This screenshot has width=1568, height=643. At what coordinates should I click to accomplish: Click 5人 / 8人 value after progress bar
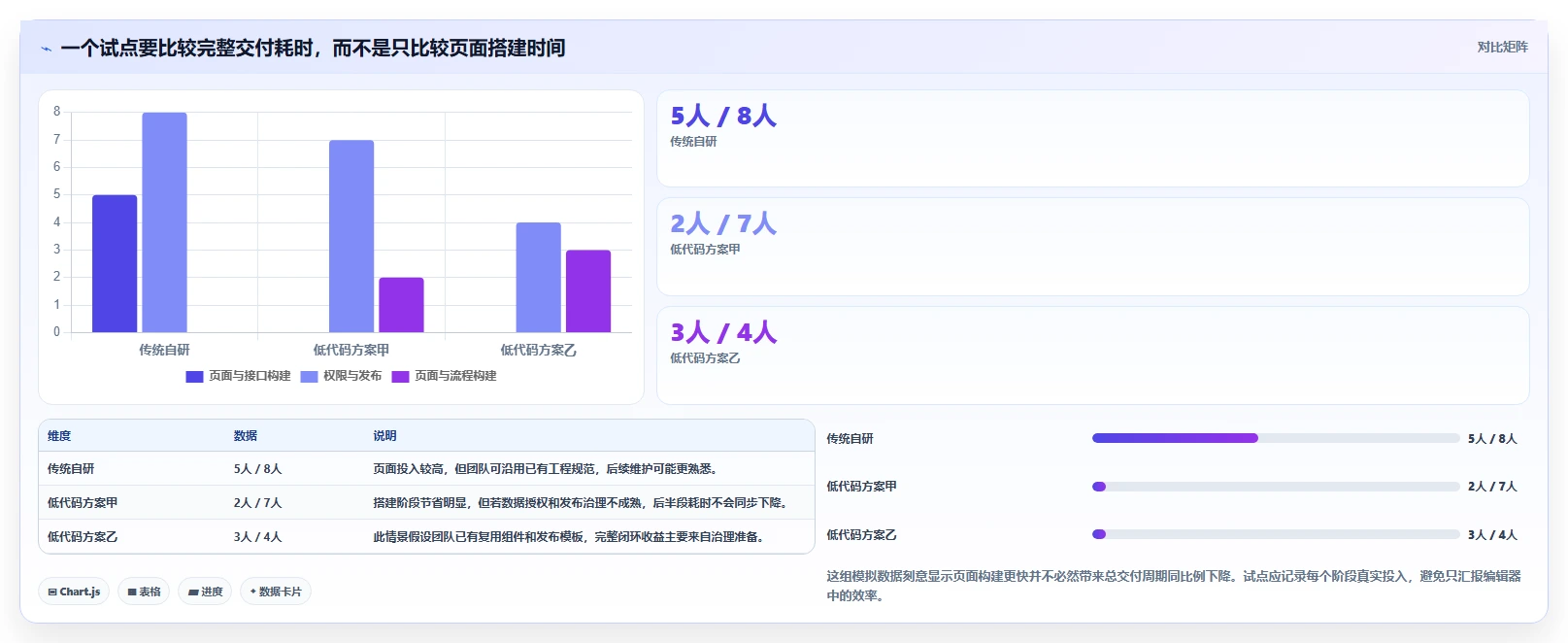[1492, 439]
